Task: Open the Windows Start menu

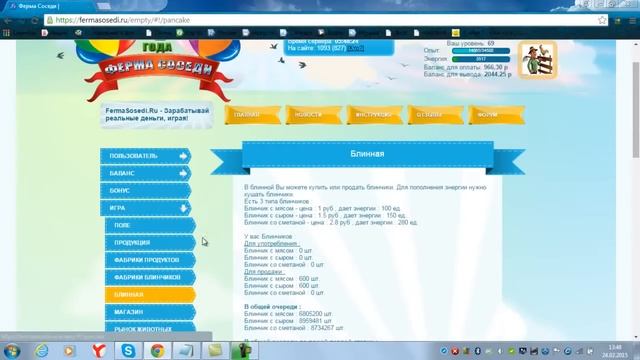Action: [x=11, y=351]
